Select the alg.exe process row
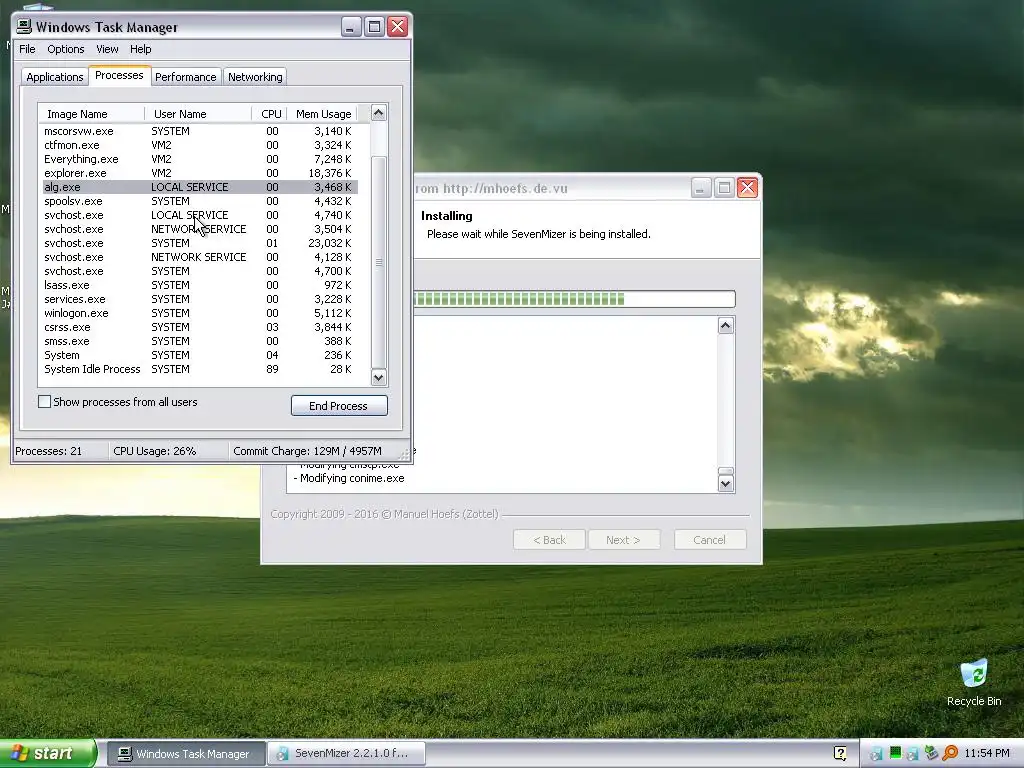This screenshot has width=1024, height=768. pyautogui.click(x=200, y=187)
